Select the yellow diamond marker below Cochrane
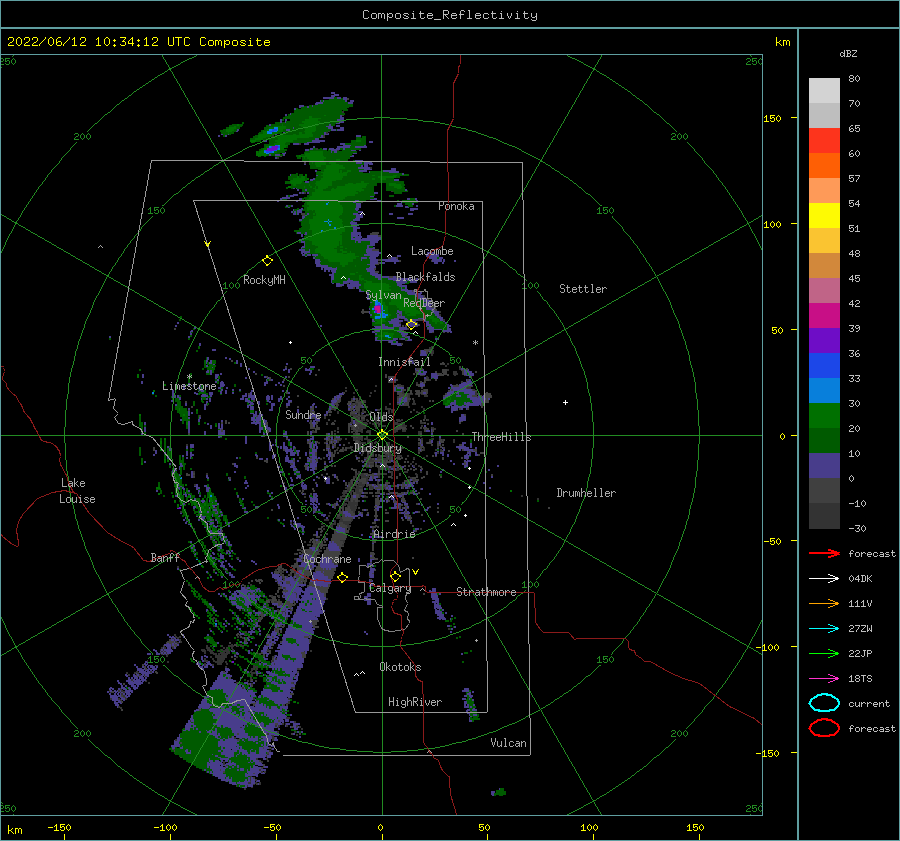900x841 pixels. tap(343, 578)
